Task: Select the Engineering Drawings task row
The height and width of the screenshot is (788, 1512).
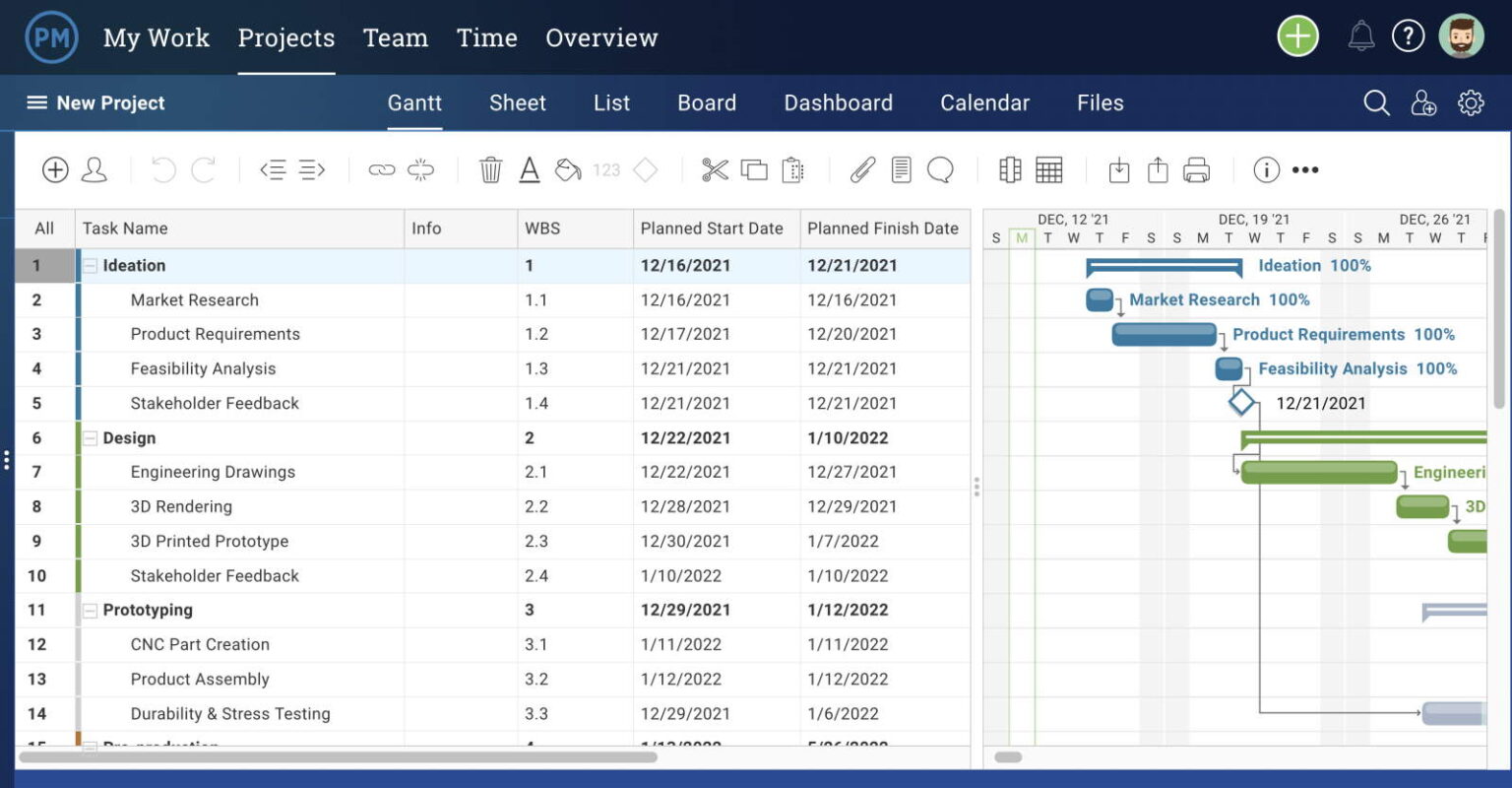Action: (x=213, y=472)
